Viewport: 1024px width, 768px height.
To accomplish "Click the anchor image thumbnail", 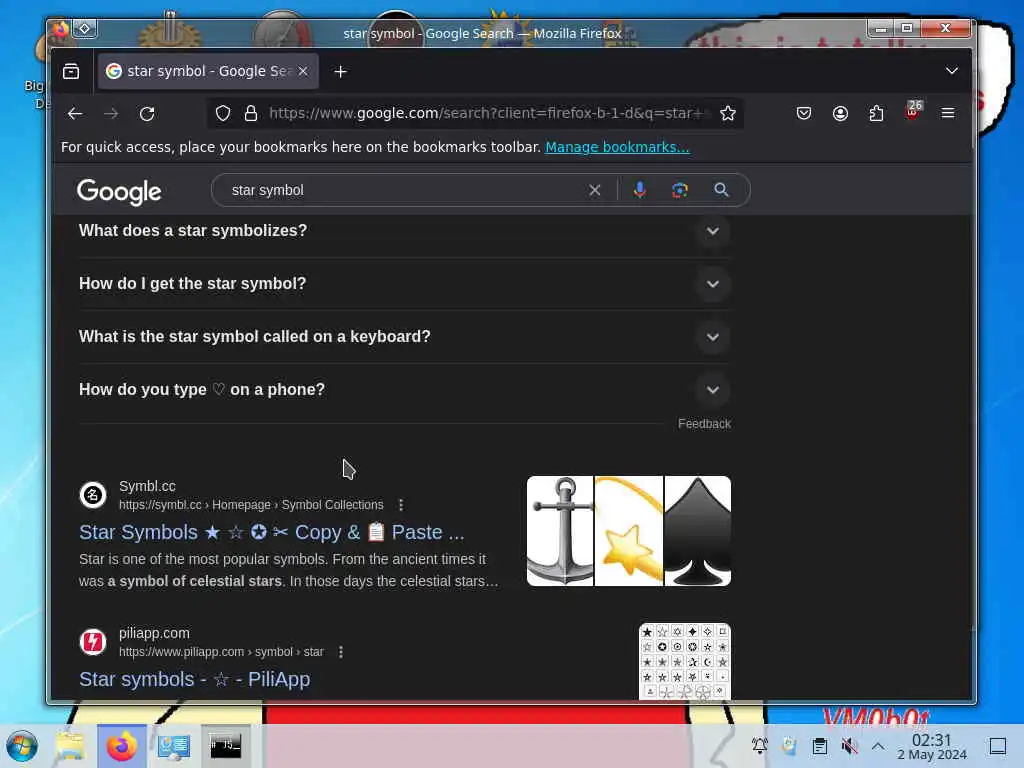I will [x=560, y=531].
